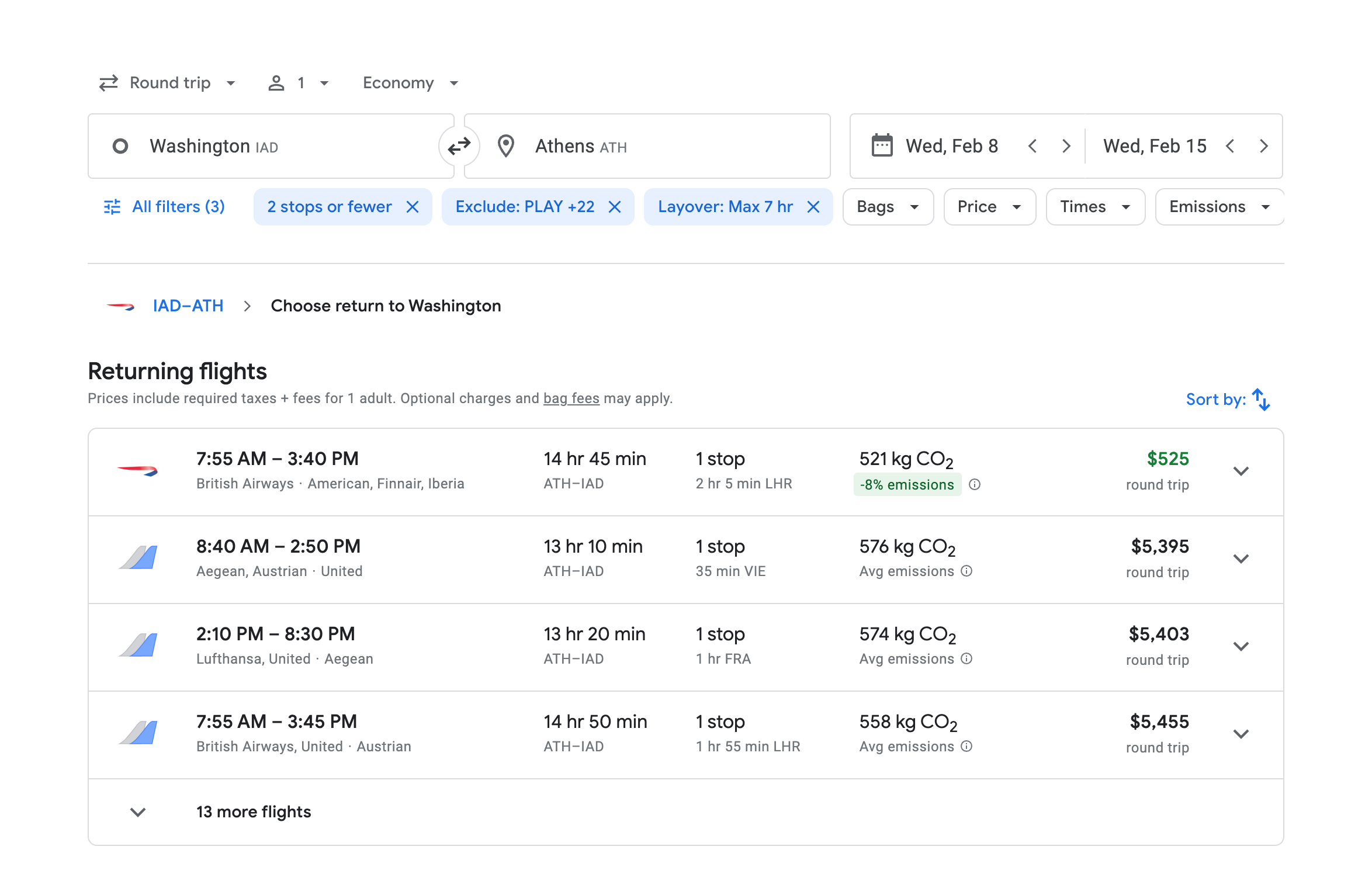Screen dimensions: 1372x881
Task: Click emissions info icon for $5,395 flight
Action: 966,571
